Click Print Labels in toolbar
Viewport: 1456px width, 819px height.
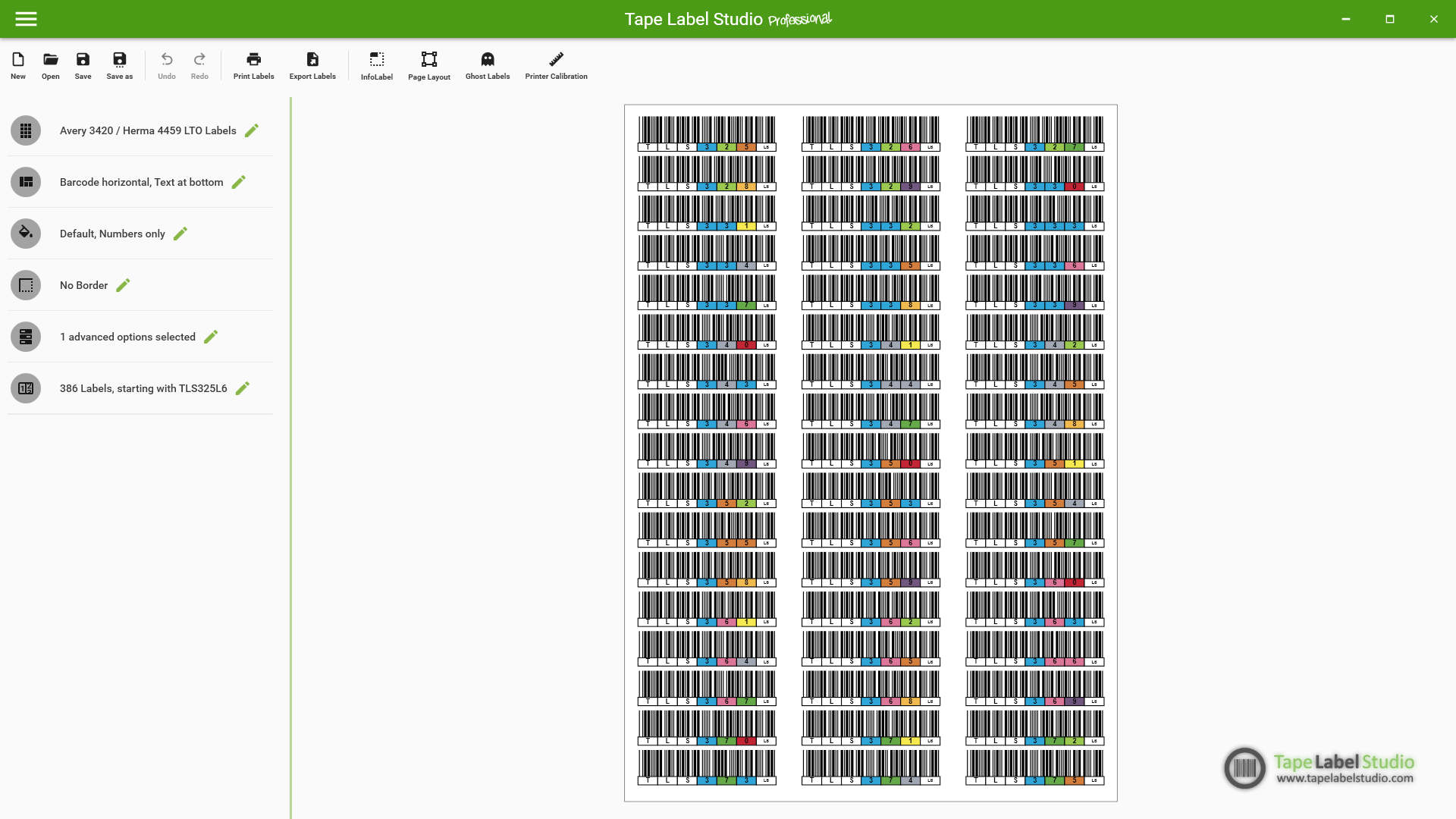coord(254,65)
